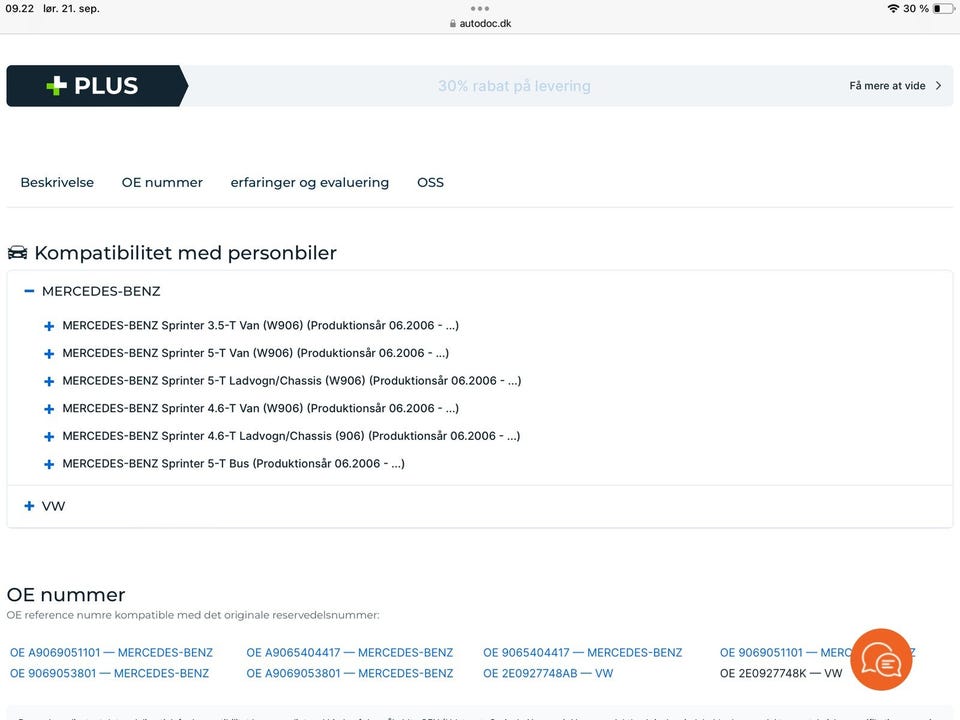Tap the car icon beside Kompatibilitet heading
960x720 pixels.
point(17,252)
